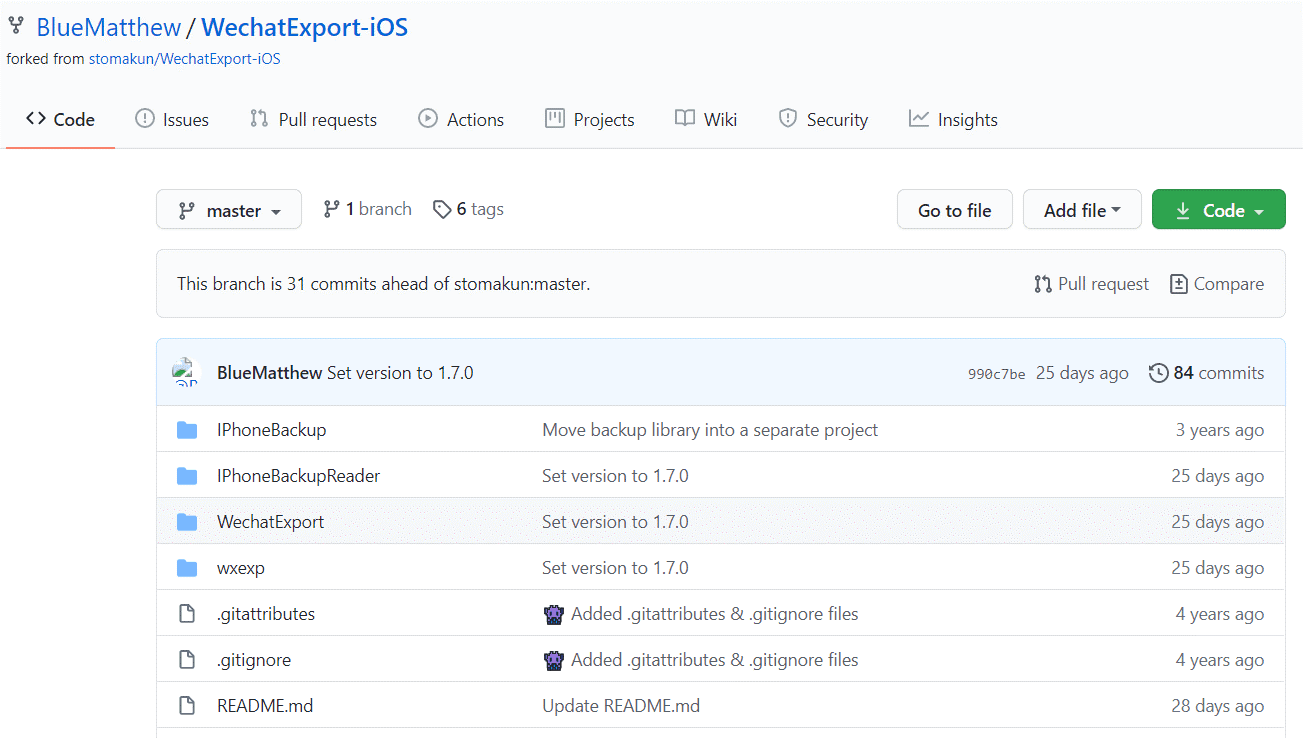Click the wxexp folder icon
Image resolution: width=1303 pixels, height=738 pixels.
pos(187,568)
